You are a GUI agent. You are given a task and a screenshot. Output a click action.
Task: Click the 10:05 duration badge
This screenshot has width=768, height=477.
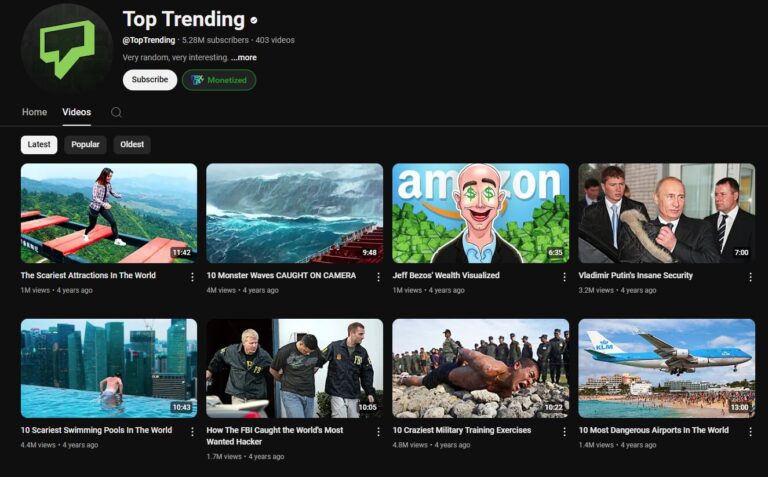click(367, 407)
